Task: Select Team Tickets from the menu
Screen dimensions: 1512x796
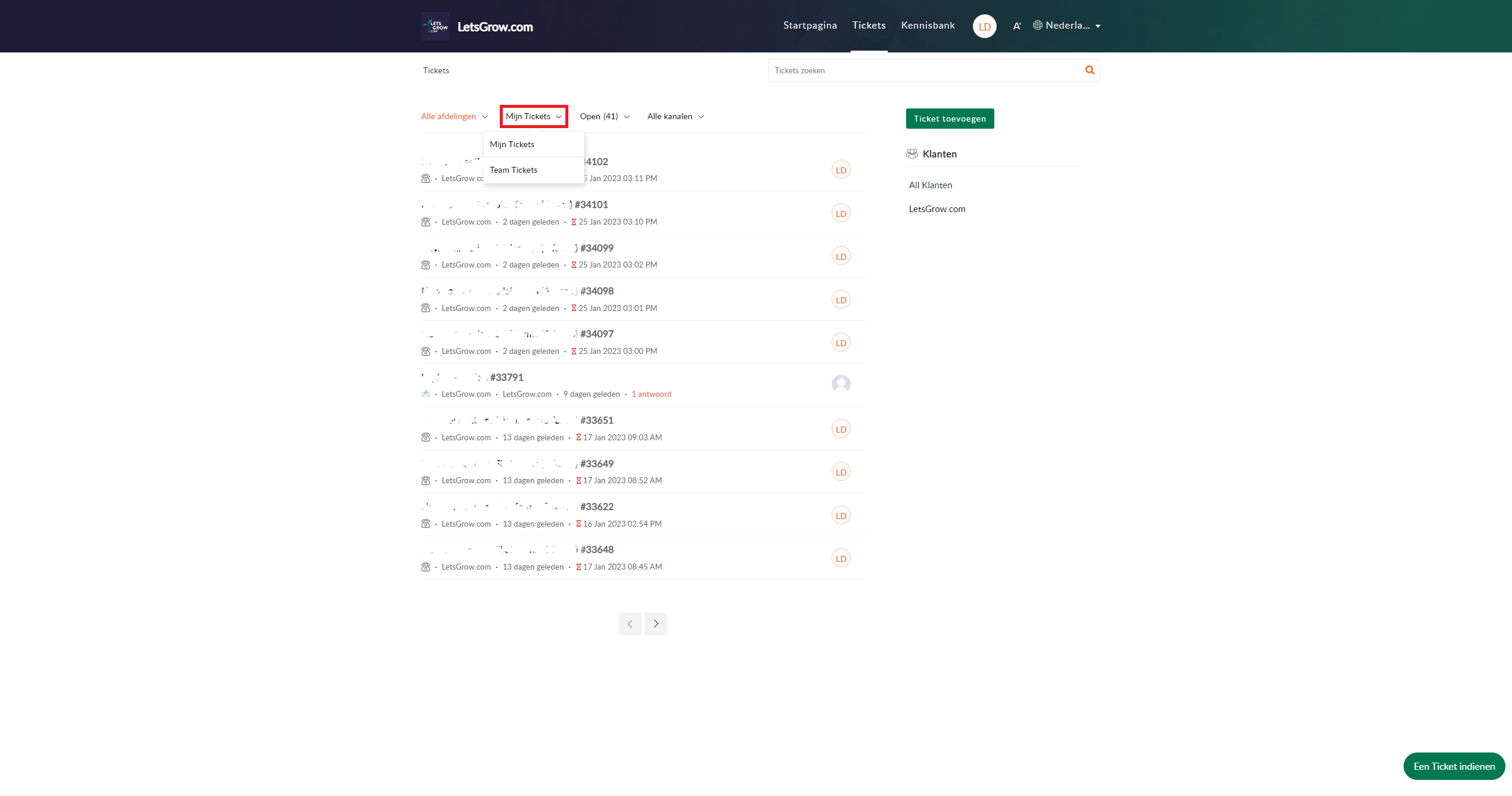Action: (x=514, y=170)
